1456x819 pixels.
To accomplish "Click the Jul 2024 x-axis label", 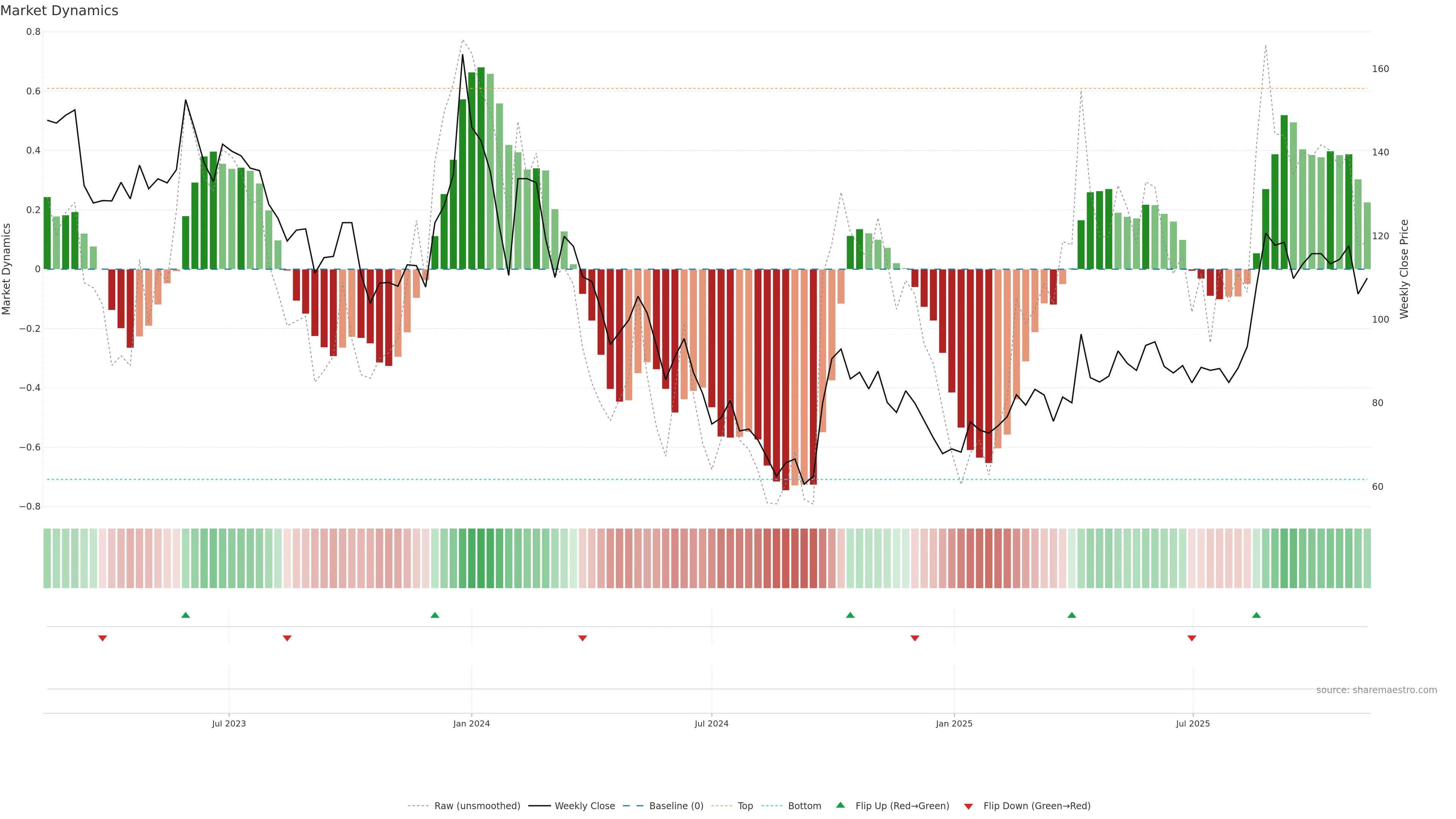I will (712, 723).
